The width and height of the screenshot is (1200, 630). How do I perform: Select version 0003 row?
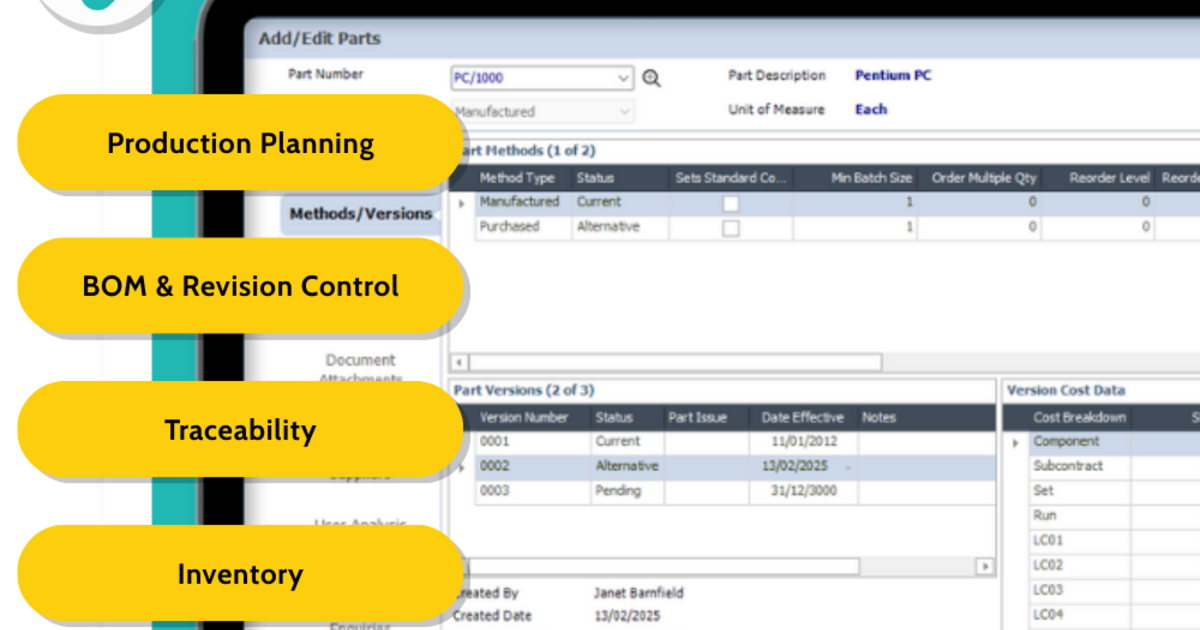click(723, 492)
